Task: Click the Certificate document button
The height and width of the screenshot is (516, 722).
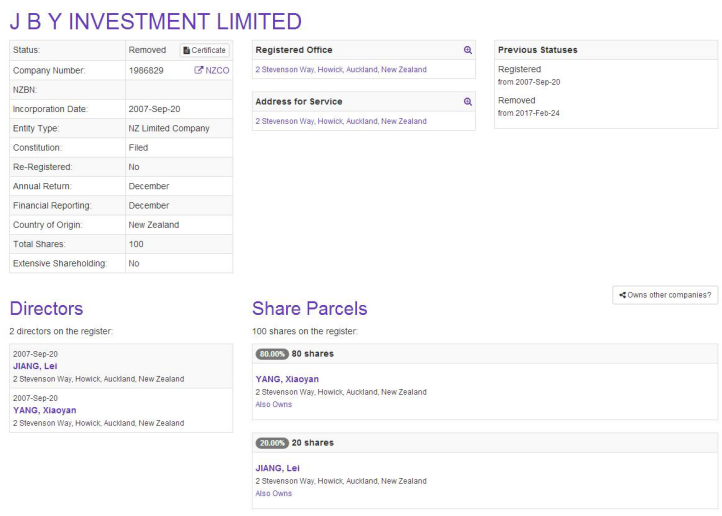Action: pos(205,50)
